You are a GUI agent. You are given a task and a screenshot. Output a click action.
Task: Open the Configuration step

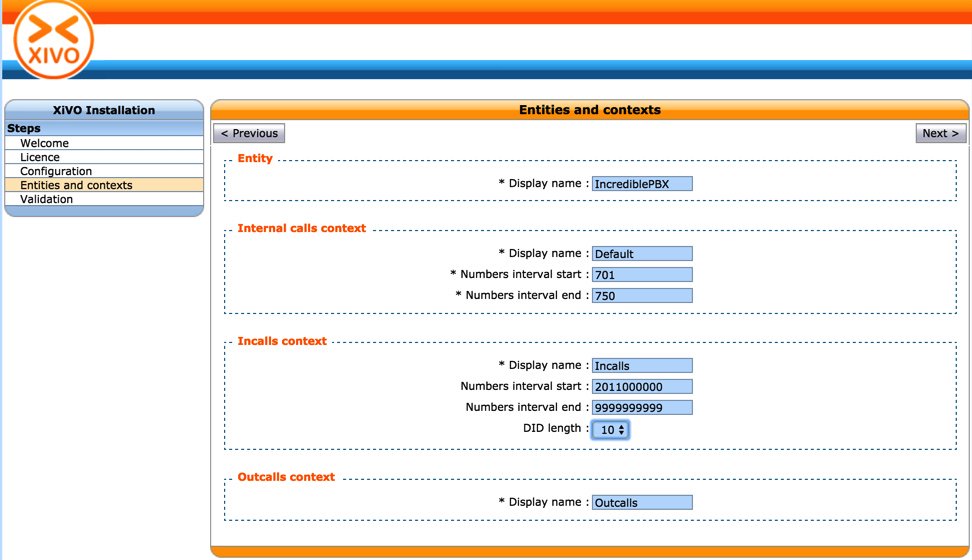click(x=104, y=171)
